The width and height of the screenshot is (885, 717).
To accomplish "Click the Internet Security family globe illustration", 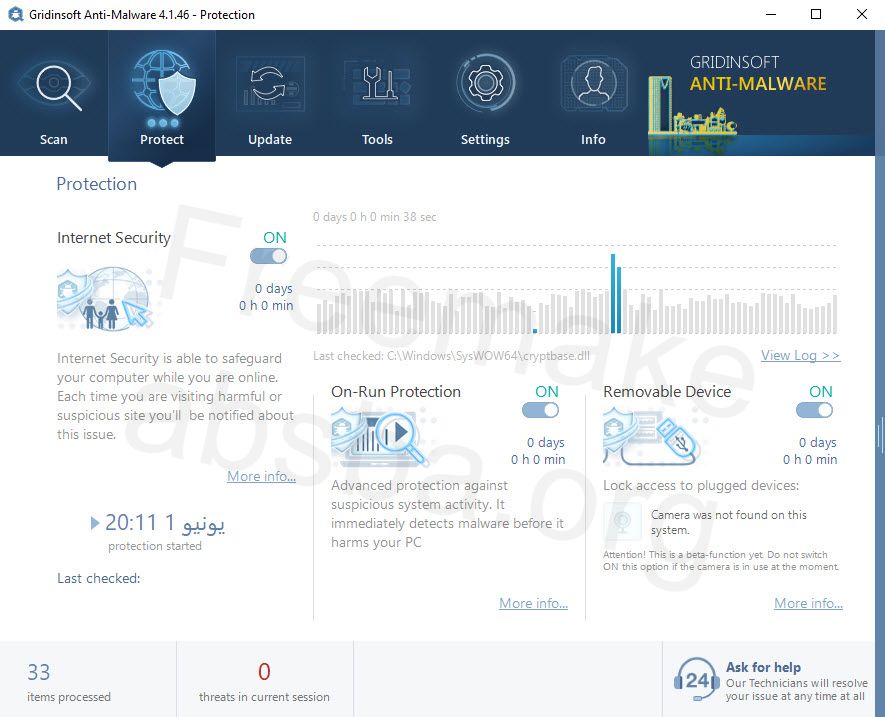I will [x=104, y=298].
